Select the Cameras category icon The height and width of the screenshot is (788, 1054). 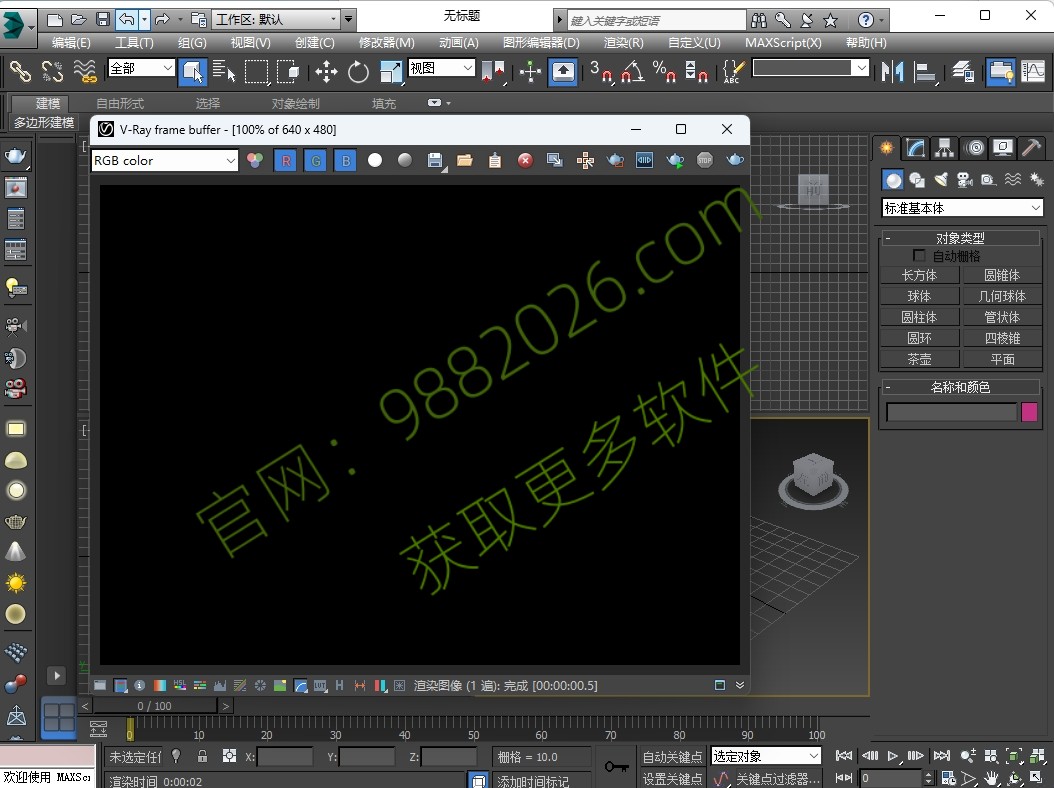965,180
